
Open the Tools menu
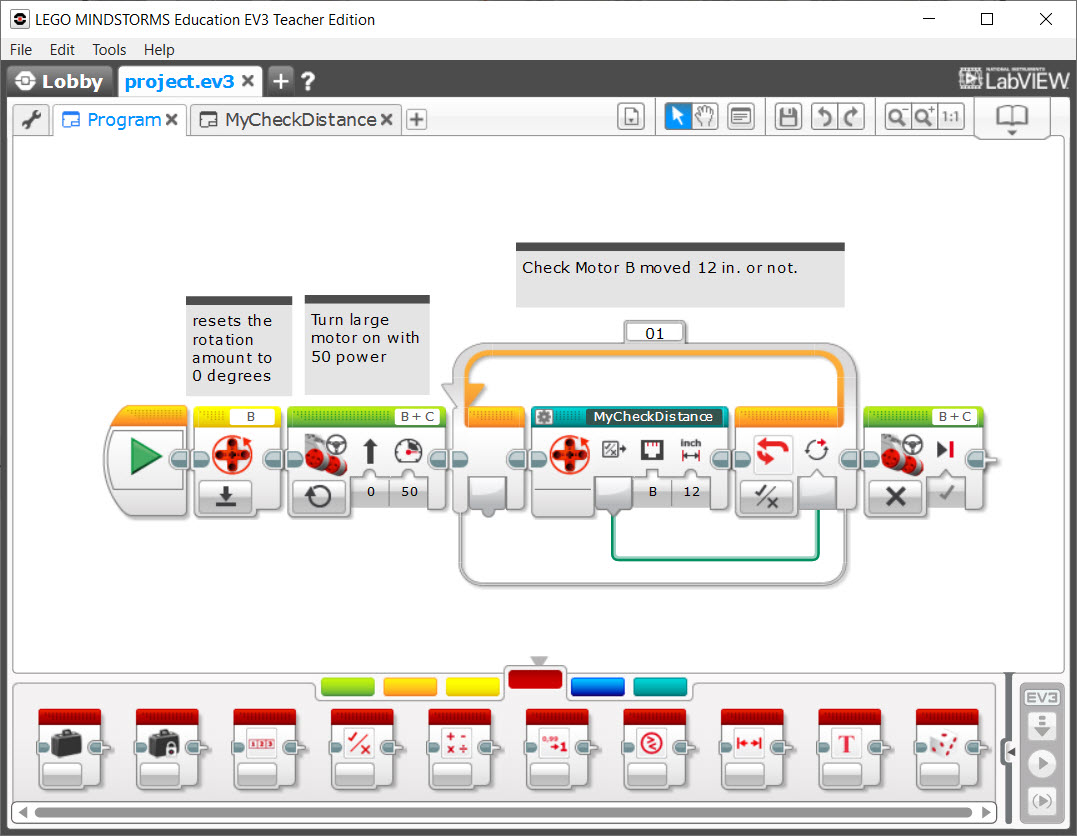click(108, 49)
